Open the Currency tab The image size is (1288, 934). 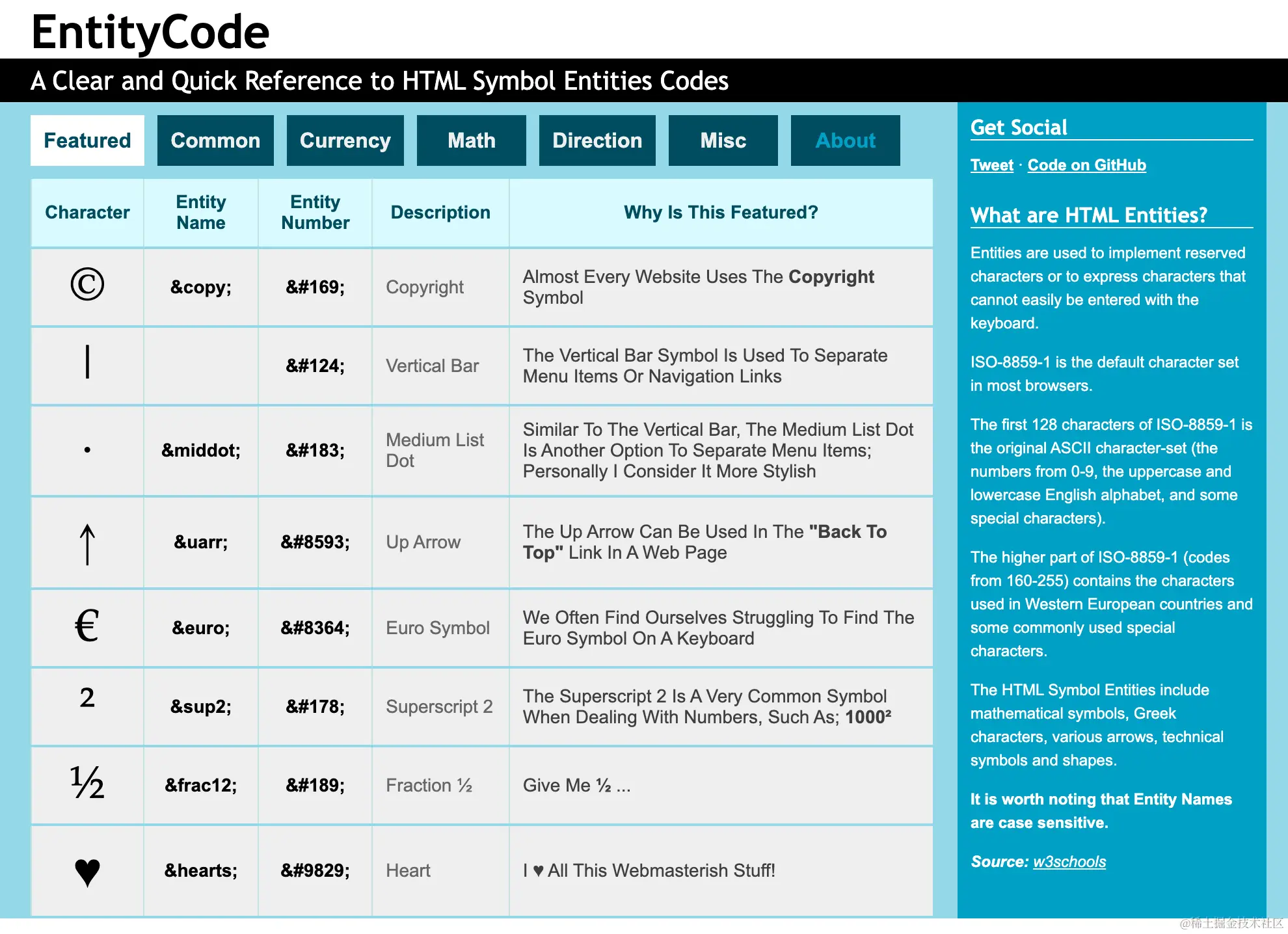tap(345, 140)
